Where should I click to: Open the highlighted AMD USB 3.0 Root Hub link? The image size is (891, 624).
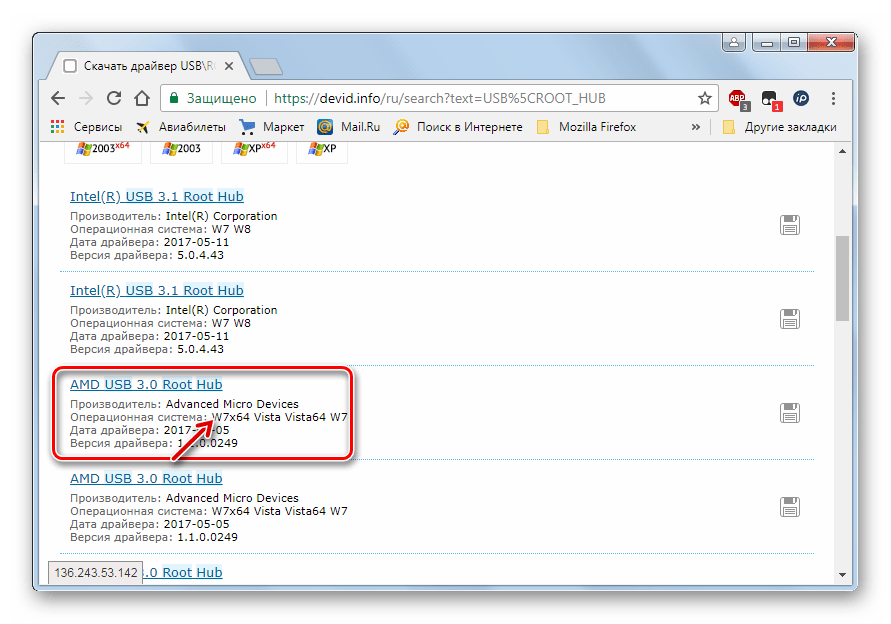pyautogui.click(x=146, y=385)
